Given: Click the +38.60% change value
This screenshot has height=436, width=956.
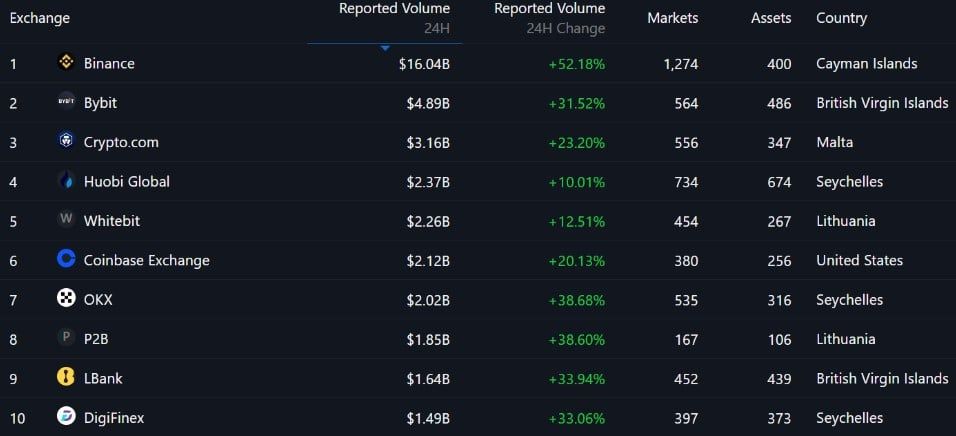Looking at the screenshot, I should 577,340.
